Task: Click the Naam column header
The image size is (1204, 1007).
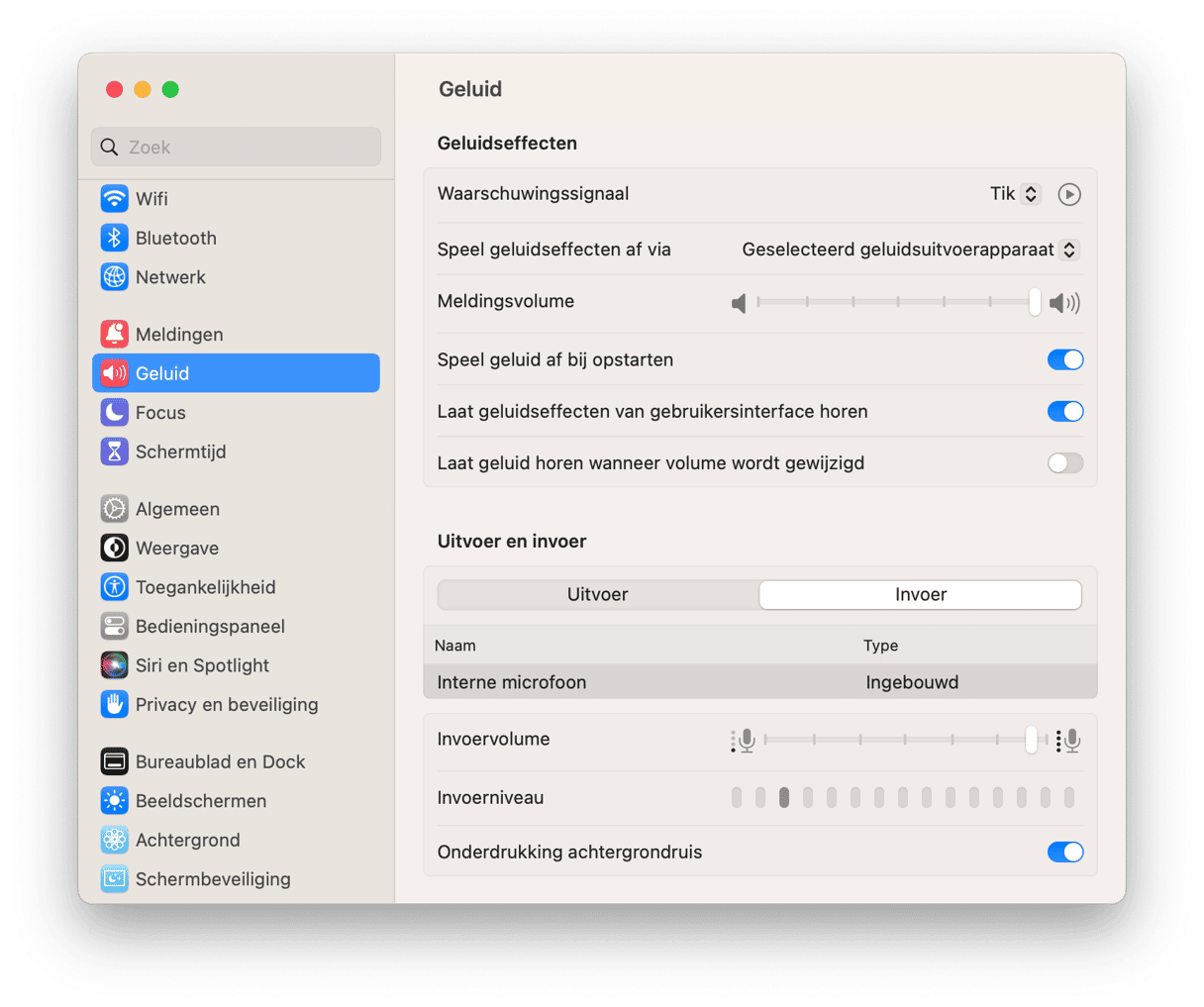Action: click(455, 646)
